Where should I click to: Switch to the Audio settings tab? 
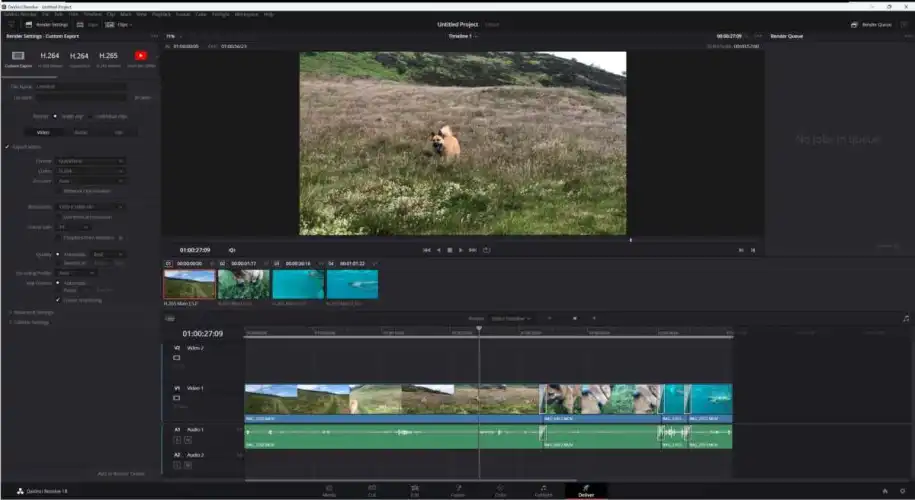80,131
